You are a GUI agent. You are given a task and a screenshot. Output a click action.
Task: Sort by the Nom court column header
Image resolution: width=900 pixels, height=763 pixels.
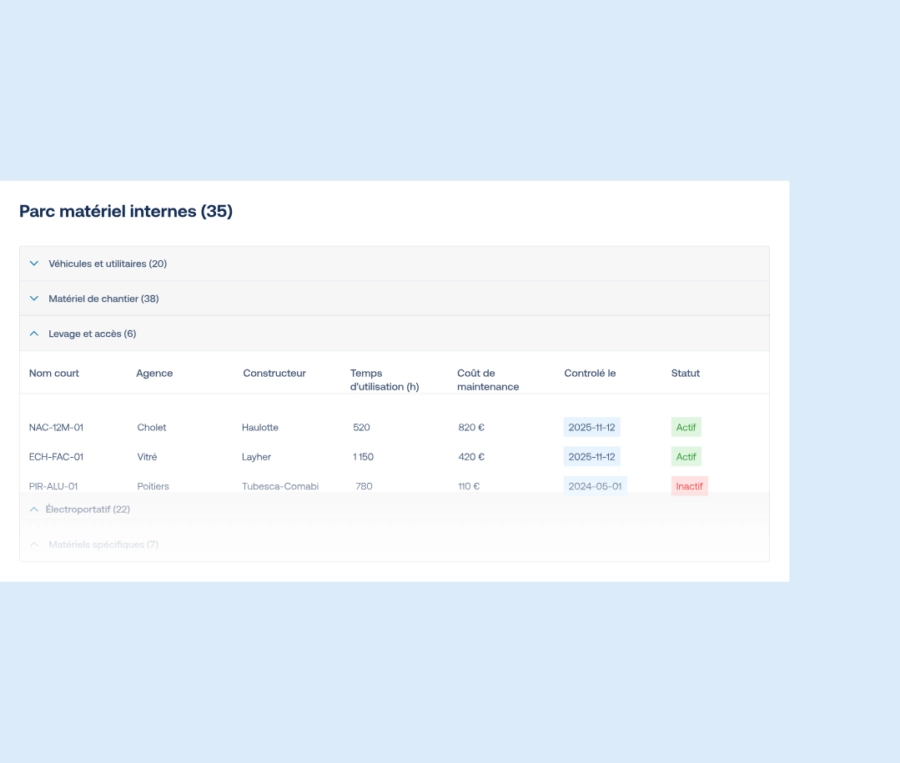click(x=54, y=374)
